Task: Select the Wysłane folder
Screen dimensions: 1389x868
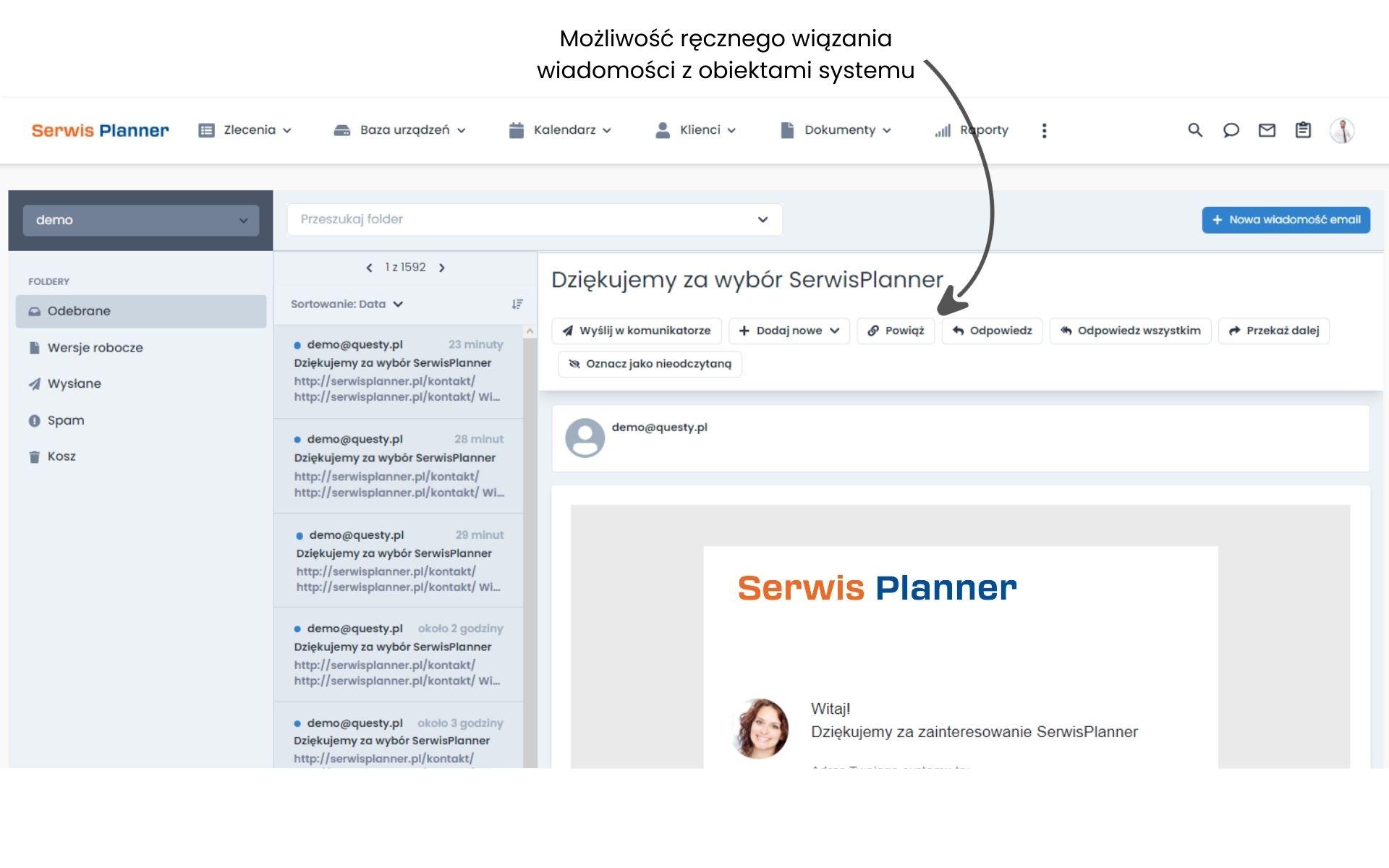Action: pos(141,384)
